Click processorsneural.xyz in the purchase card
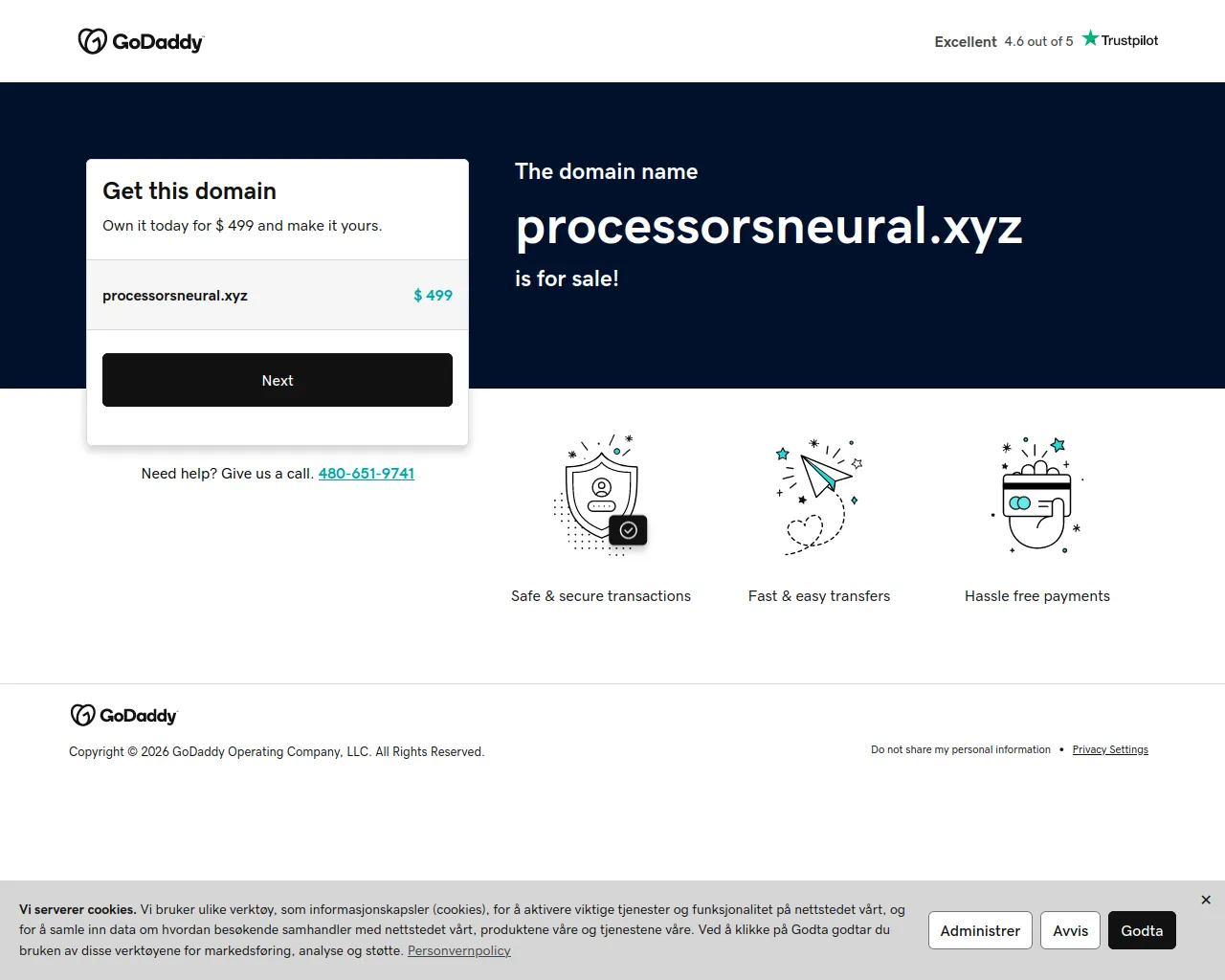This screenshot has height=980, width=1225. pyautogui.click(x=175, y=295)
